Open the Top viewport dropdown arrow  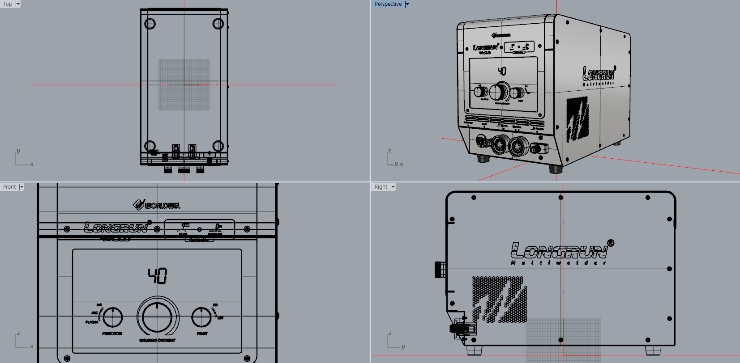[x=18, y=4]
